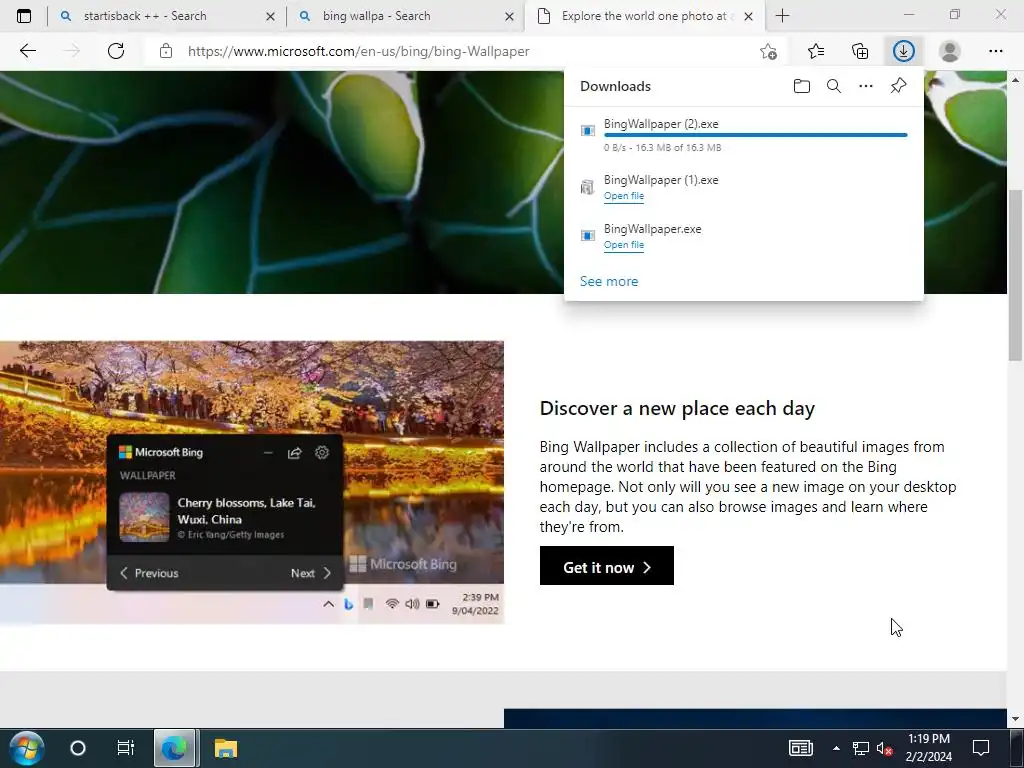Screen dimensions: 1024x768
Task: Close the bing wallpa Search tab
Action: tap(509, 16)
